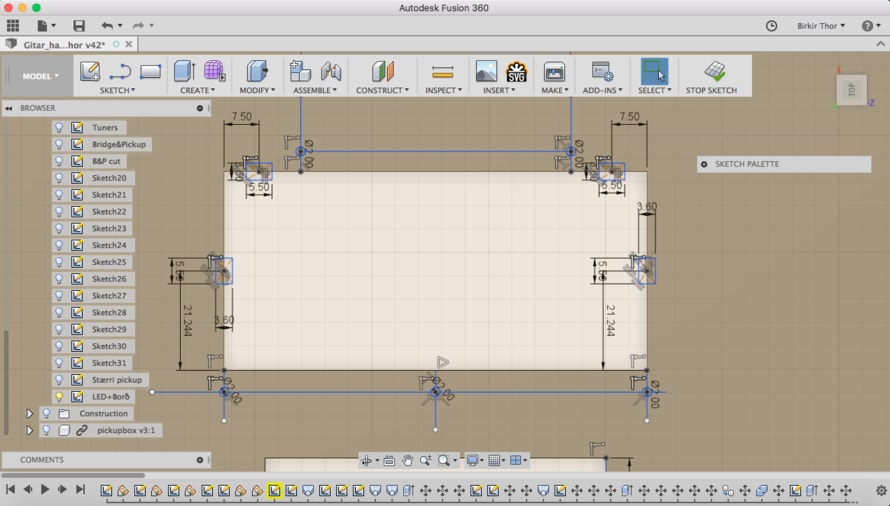
Task: Open Birkir Thor account dropdown
Action: click(821, 26)
